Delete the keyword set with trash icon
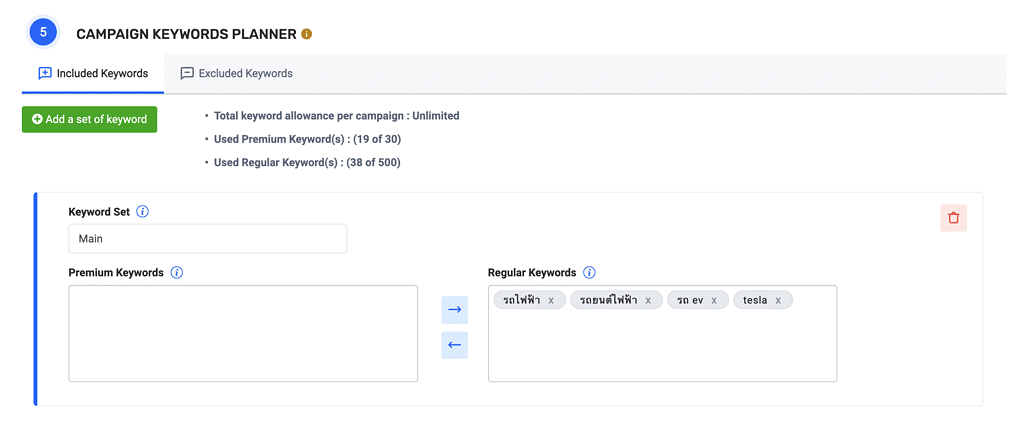This screenshot has height=425, width=1023. click(953, 218)
